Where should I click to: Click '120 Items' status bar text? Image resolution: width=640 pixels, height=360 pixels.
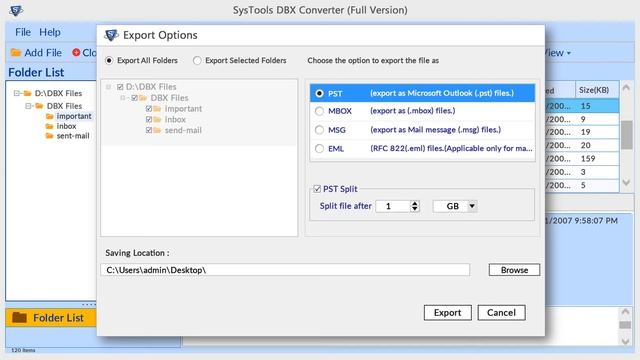click(x=23, y=350)
